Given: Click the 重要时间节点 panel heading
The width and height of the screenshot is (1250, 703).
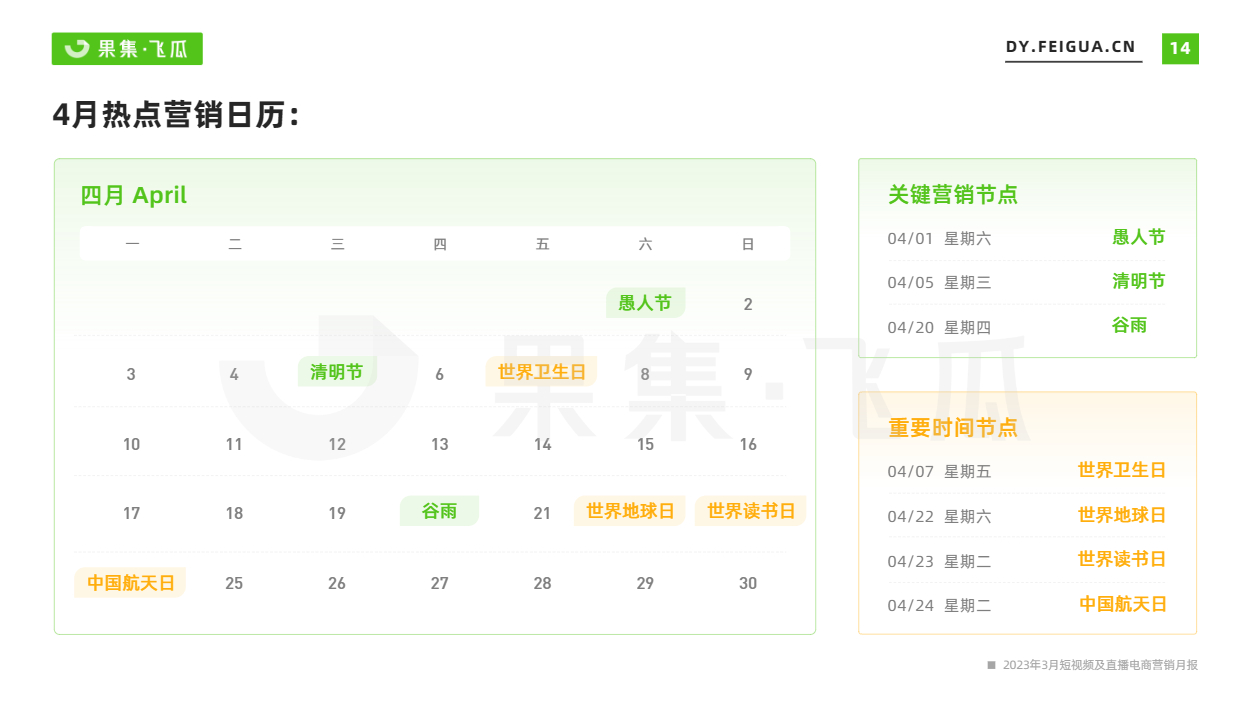Looking at the screenshot, I should [953, 427].
